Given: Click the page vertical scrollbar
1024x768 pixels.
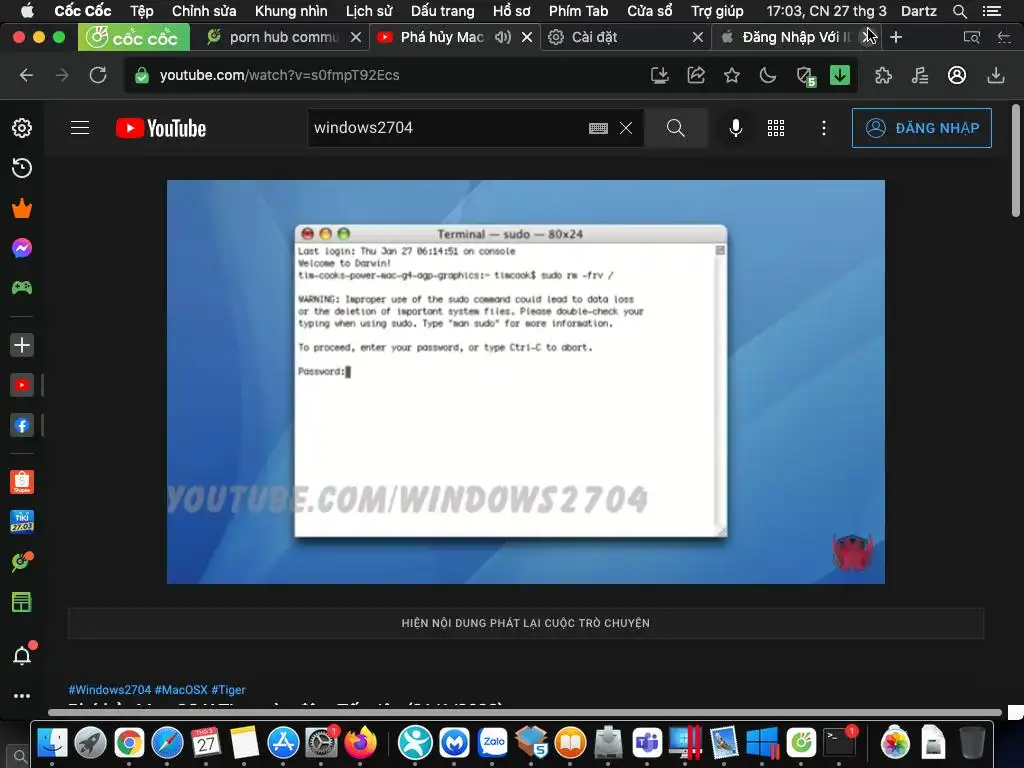Looking at the screenshot, I should [1016, 160].
